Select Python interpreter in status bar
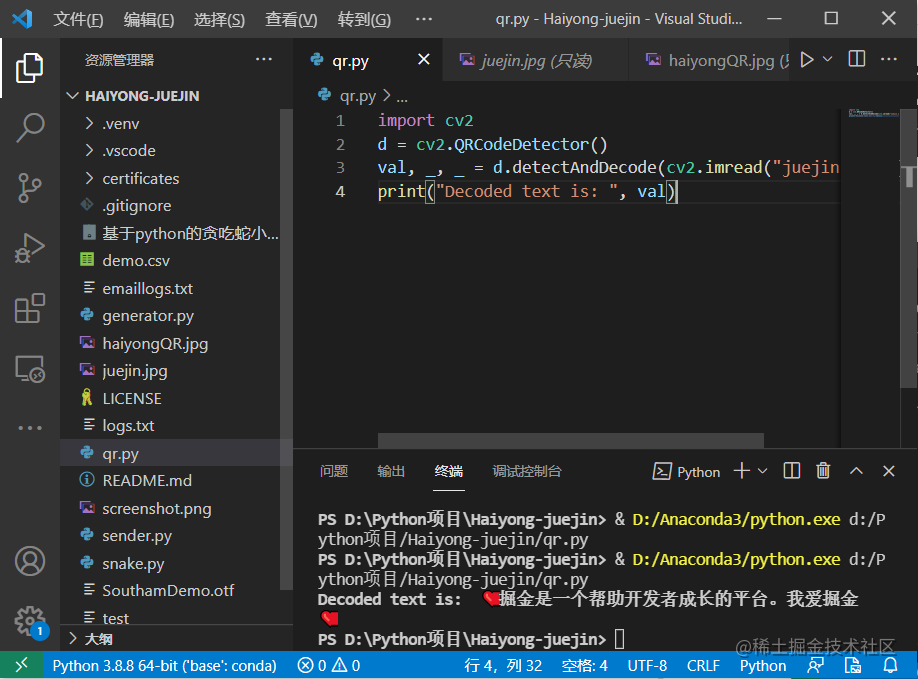The height and width of the screenshot is (679, 918). (165, 666)
